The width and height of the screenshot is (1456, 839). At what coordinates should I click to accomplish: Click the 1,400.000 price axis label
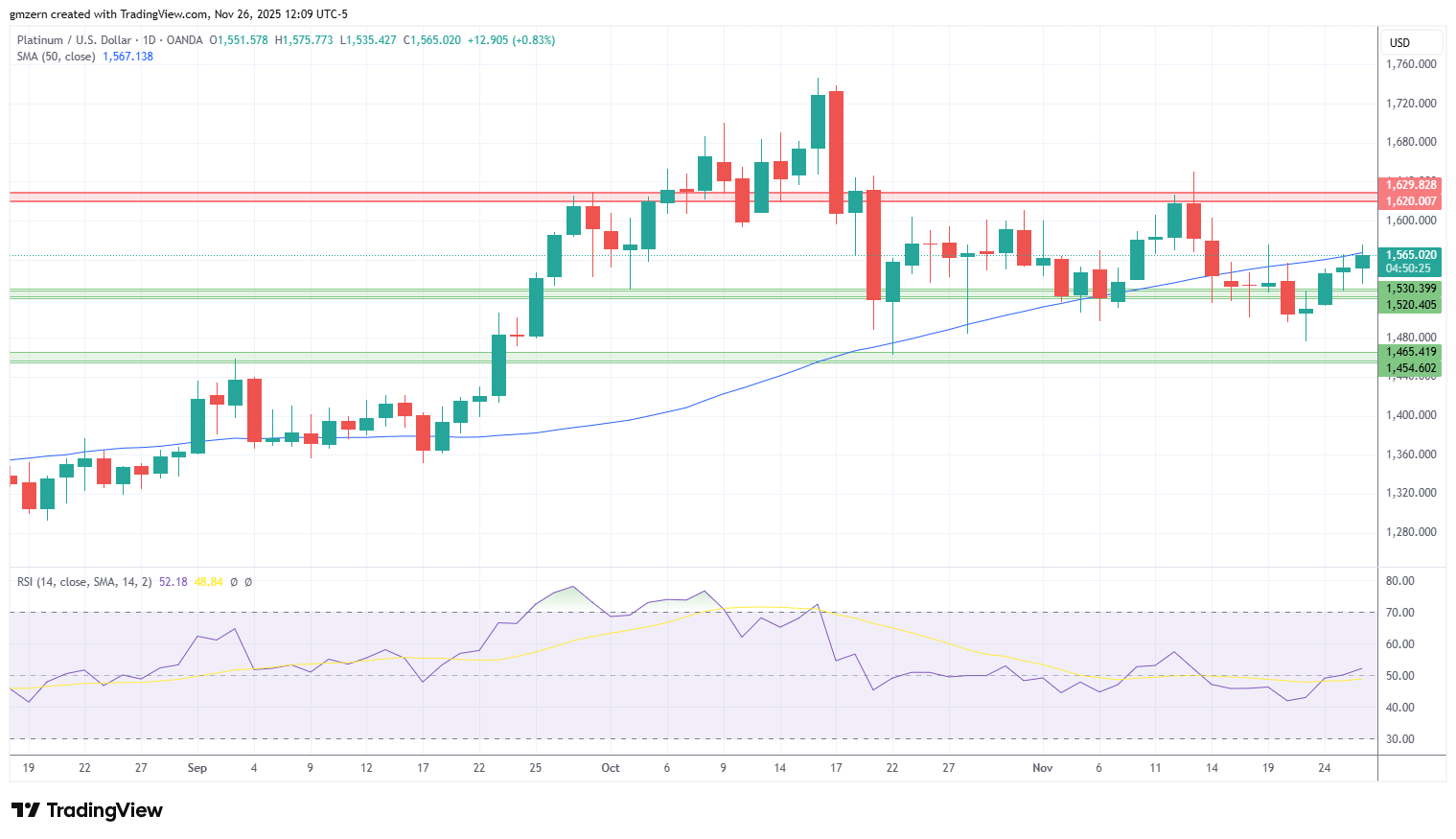(1411, 415)
